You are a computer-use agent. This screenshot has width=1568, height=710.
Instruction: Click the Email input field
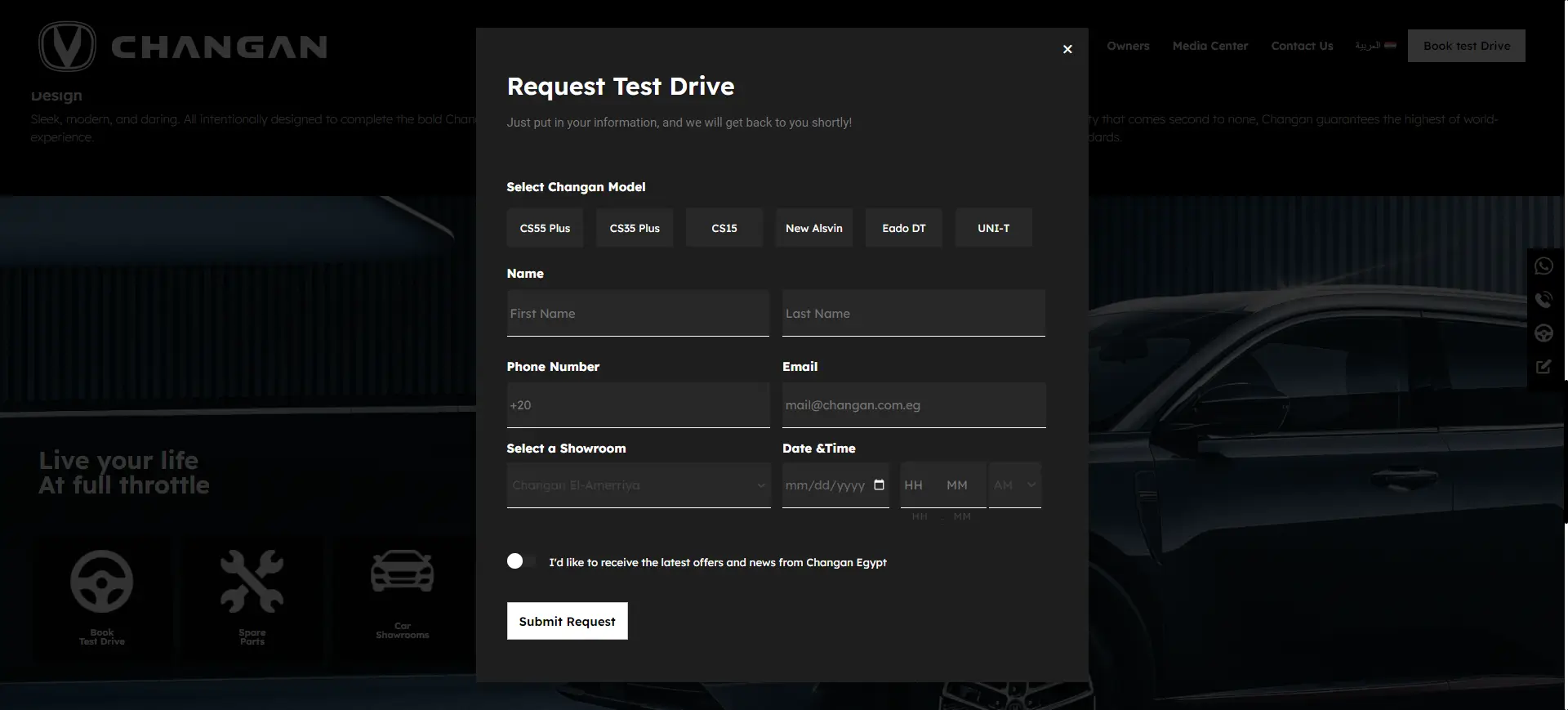click(x=914, y=405)
